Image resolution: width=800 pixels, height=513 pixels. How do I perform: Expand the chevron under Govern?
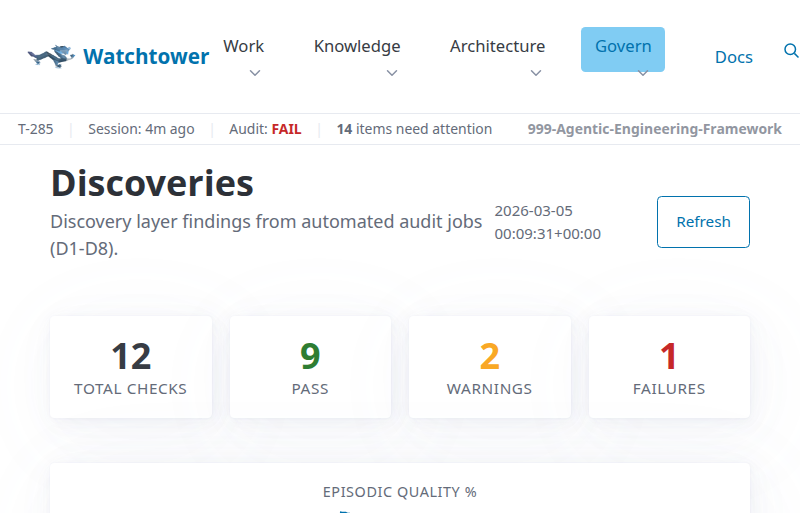[x=643, y=73]
